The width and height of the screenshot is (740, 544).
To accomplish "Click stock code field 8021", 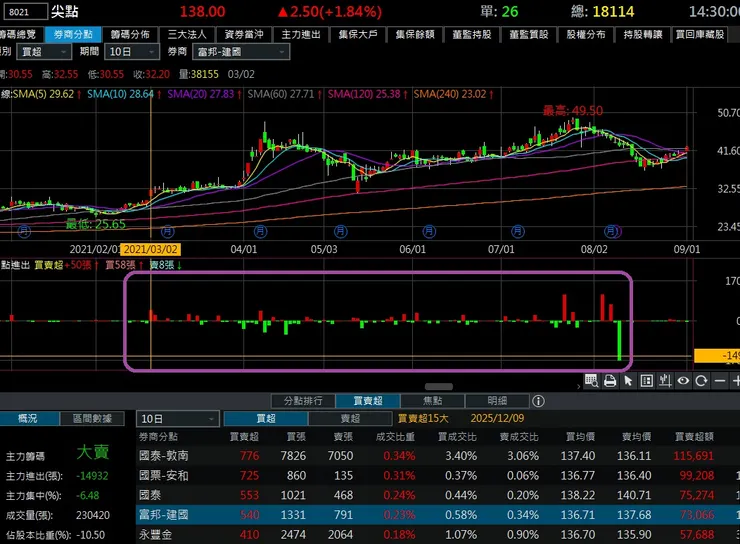I will [x=25, y=12].
